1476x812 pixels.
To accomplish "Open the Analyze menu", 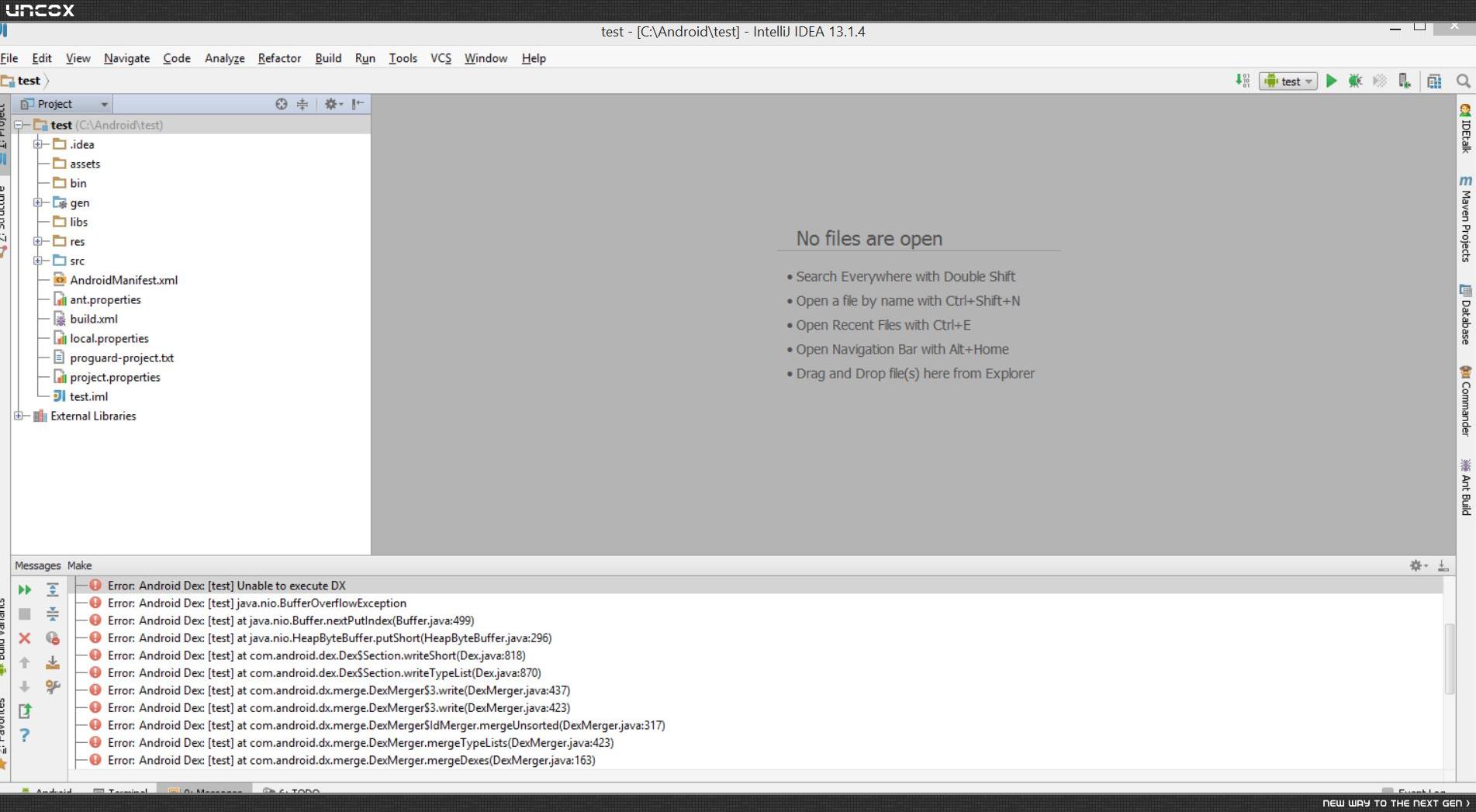I will click(224, 58).
